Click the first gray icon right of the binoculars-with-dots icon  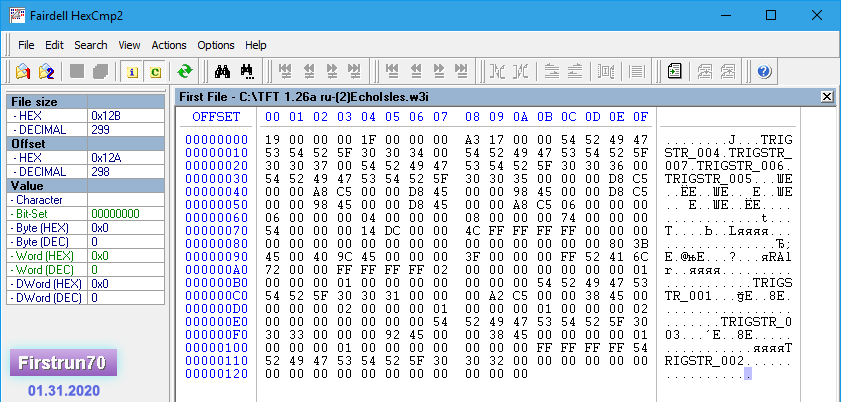[285, 71]
